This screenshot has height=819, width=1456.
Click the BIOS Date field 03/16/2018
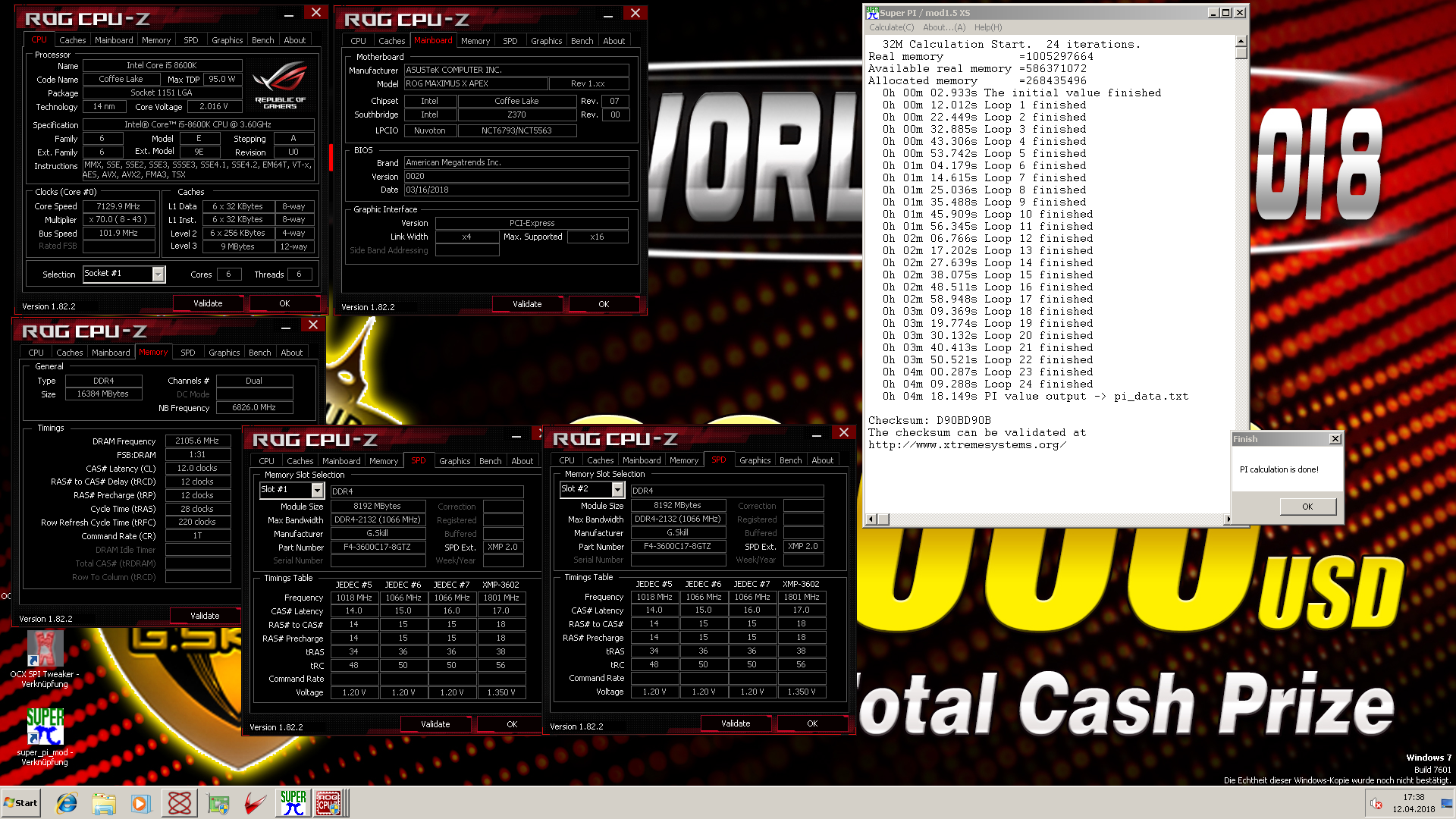point(516,190)
